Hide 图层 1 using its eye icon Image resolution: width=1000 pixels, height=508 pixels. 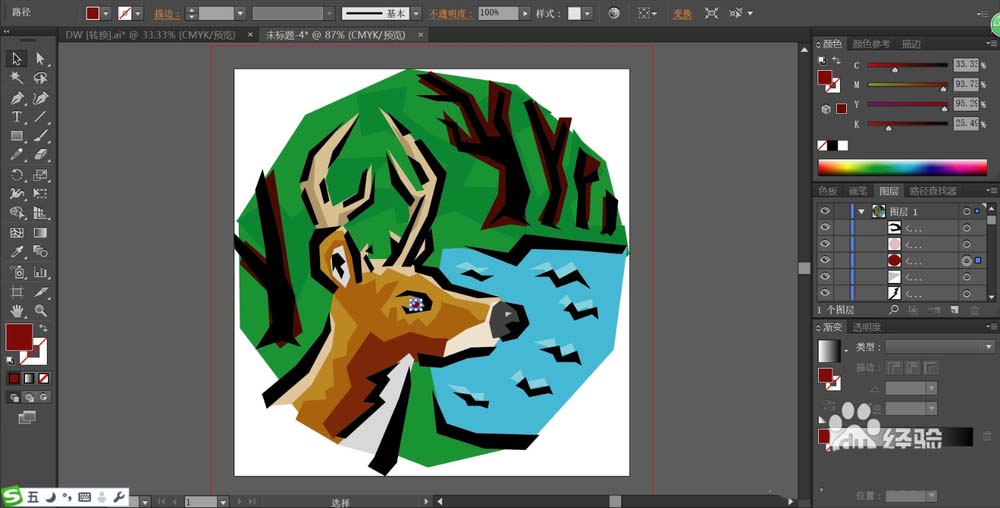(825, 211)
